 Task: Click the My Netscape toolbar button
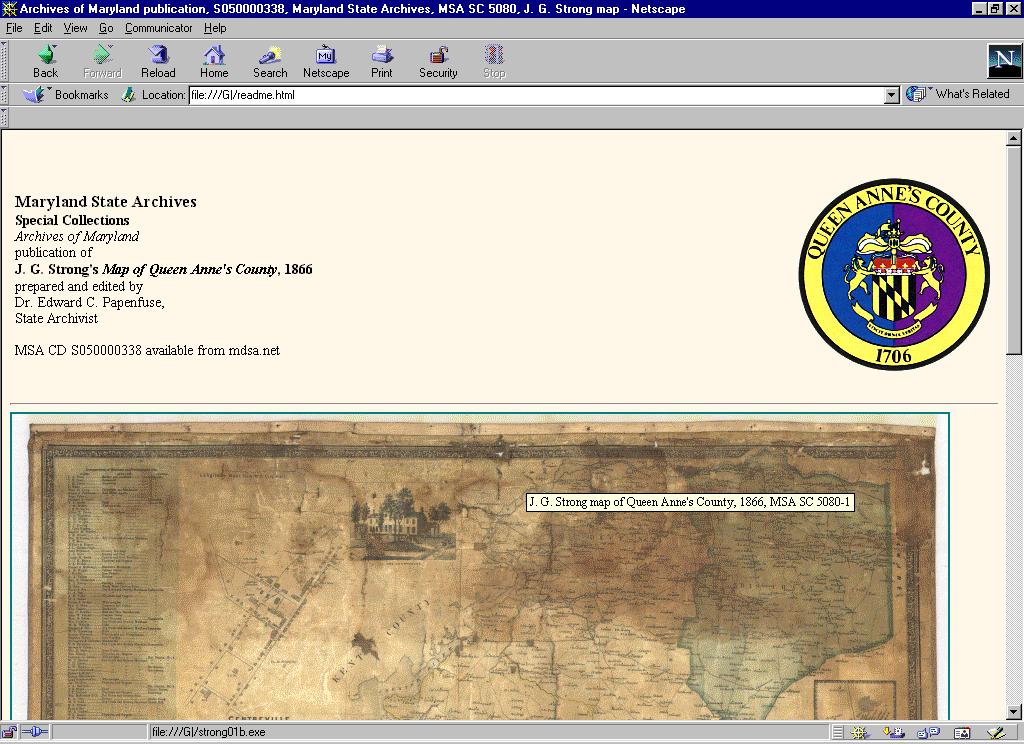tap(326, 61)
